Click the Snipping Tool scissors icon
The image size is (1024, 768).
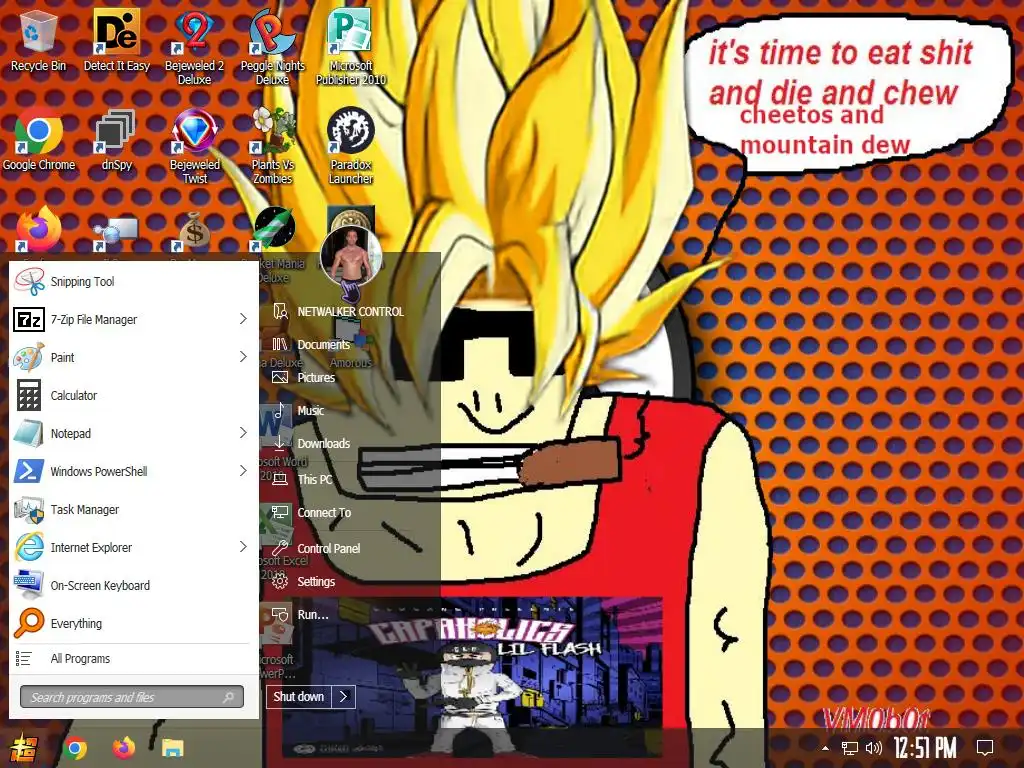click(x=29, y=281)
